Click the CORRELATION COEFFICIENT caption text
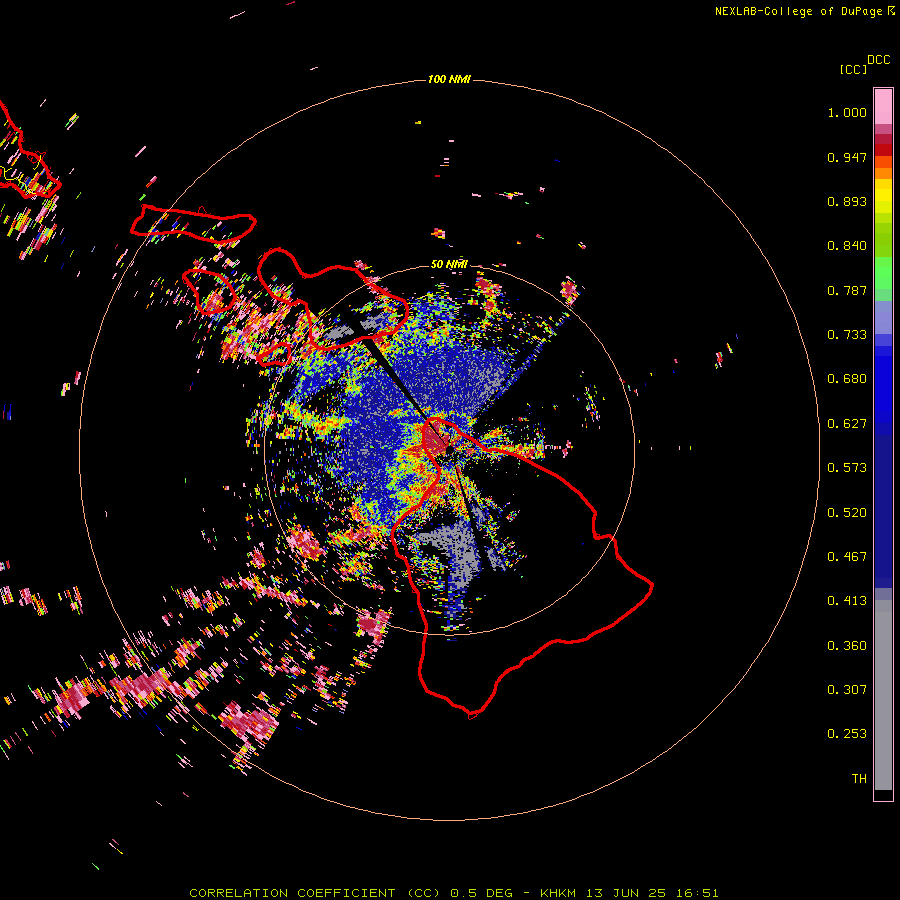The image size is (900, 900). click(x=292, y=893)
